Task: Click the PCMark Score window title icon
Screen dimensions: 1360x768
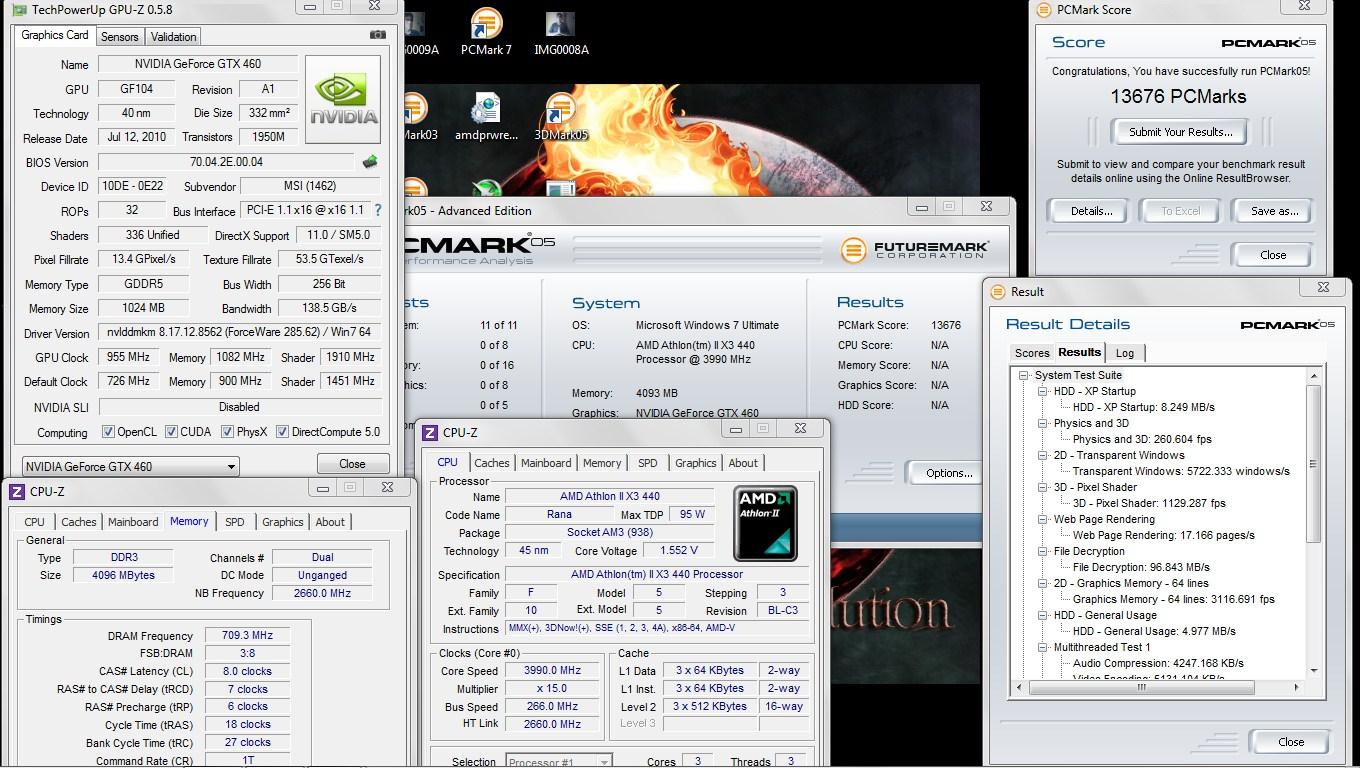Action: click(1043, 10)
